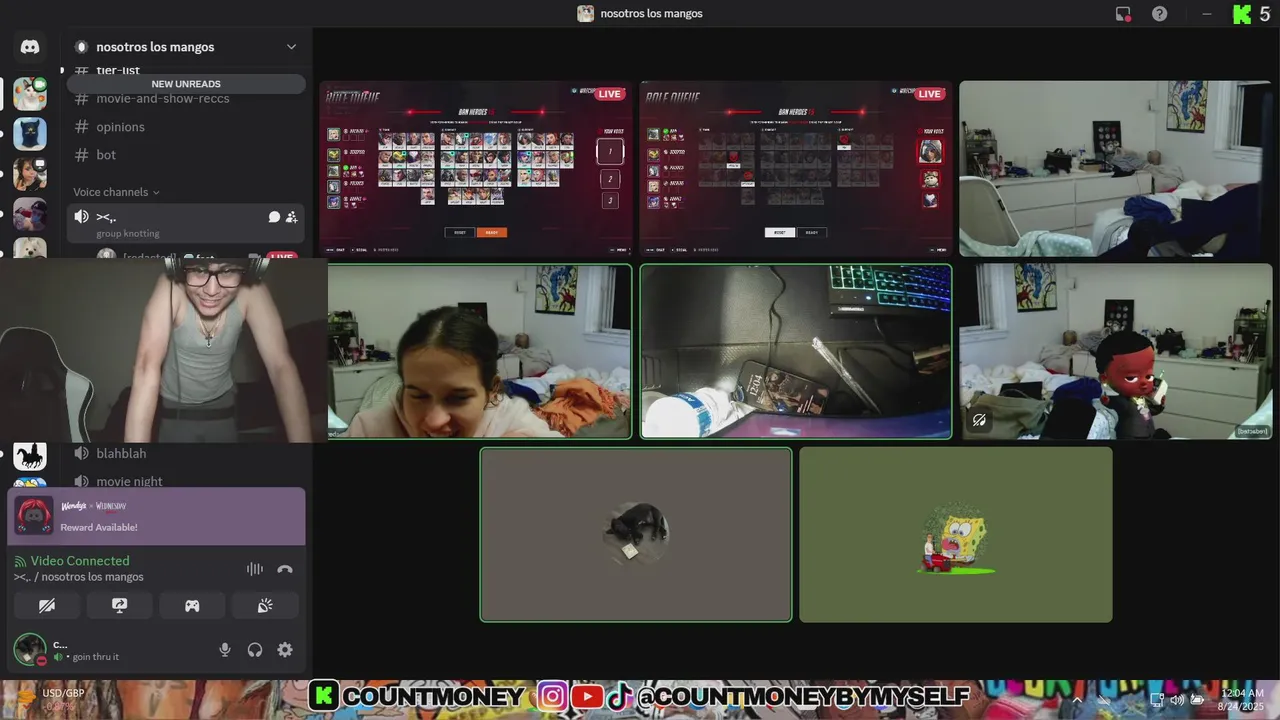Image resolution: width=1280 pixels, height=720 pixels.
Task: Collapse the Voice channels category
Action: 116,192
